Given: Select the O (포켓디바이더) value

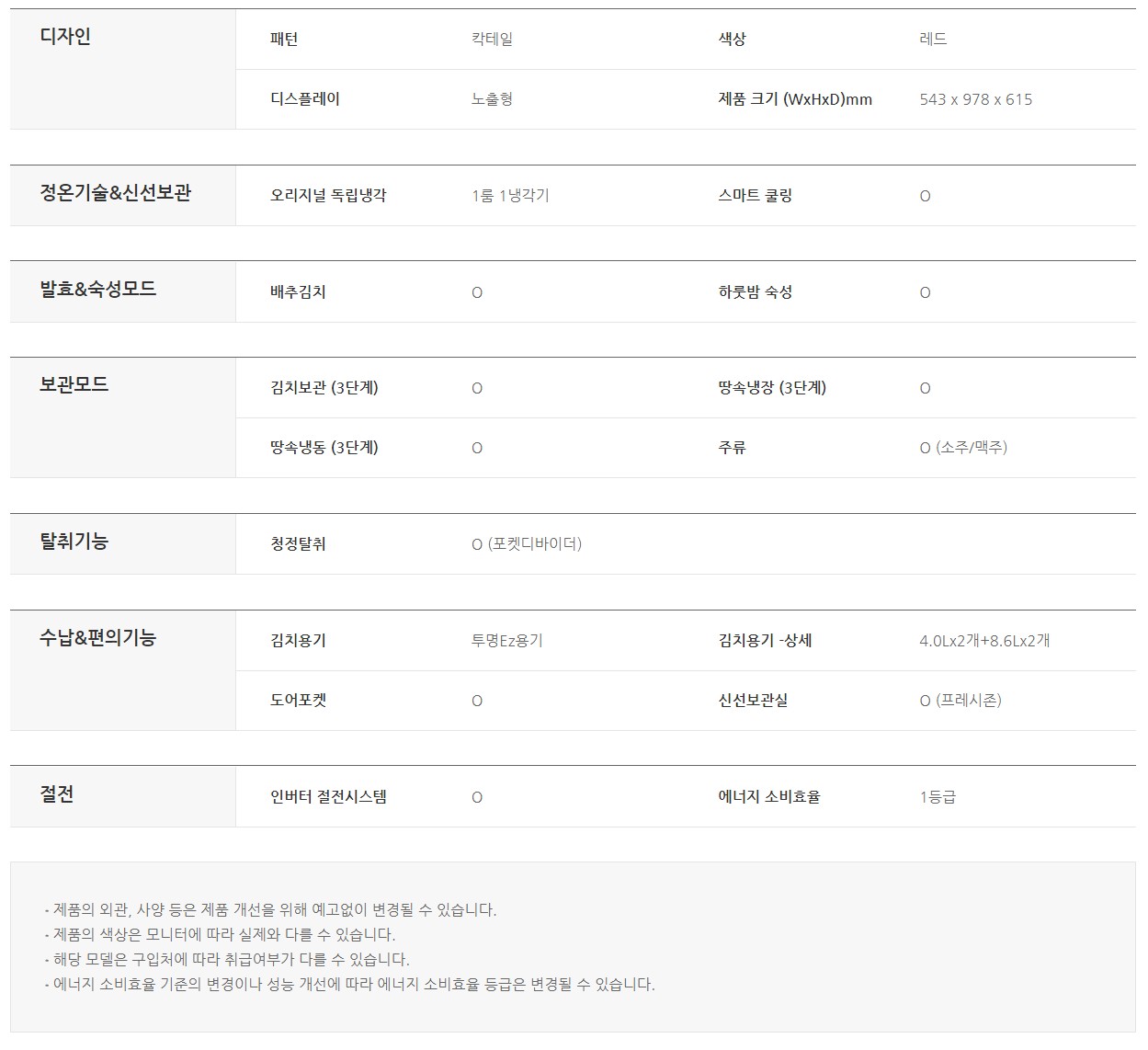Looking at the screenshot, I should [x=527, y=544].
